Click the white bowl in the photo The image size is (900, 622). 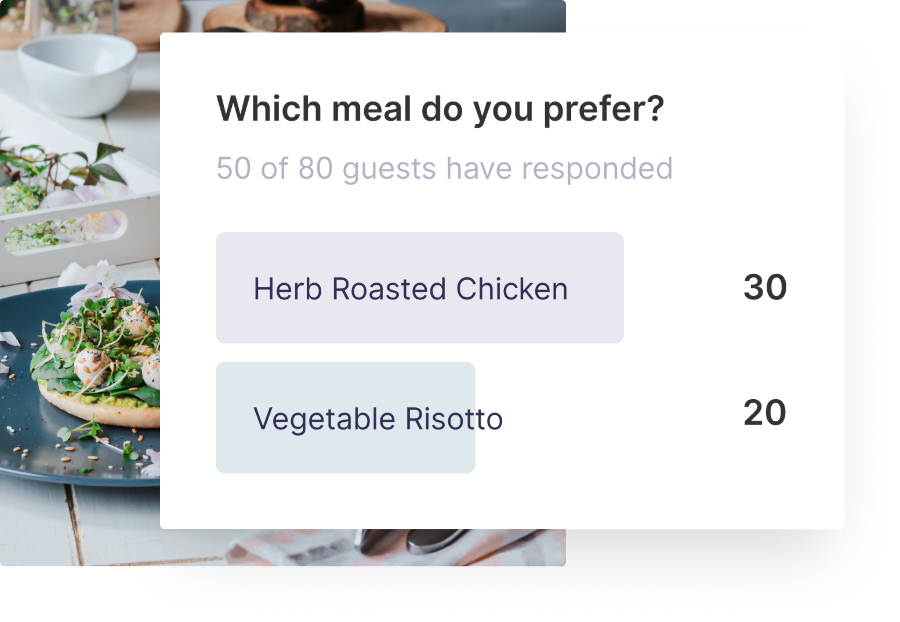[77, 75]
